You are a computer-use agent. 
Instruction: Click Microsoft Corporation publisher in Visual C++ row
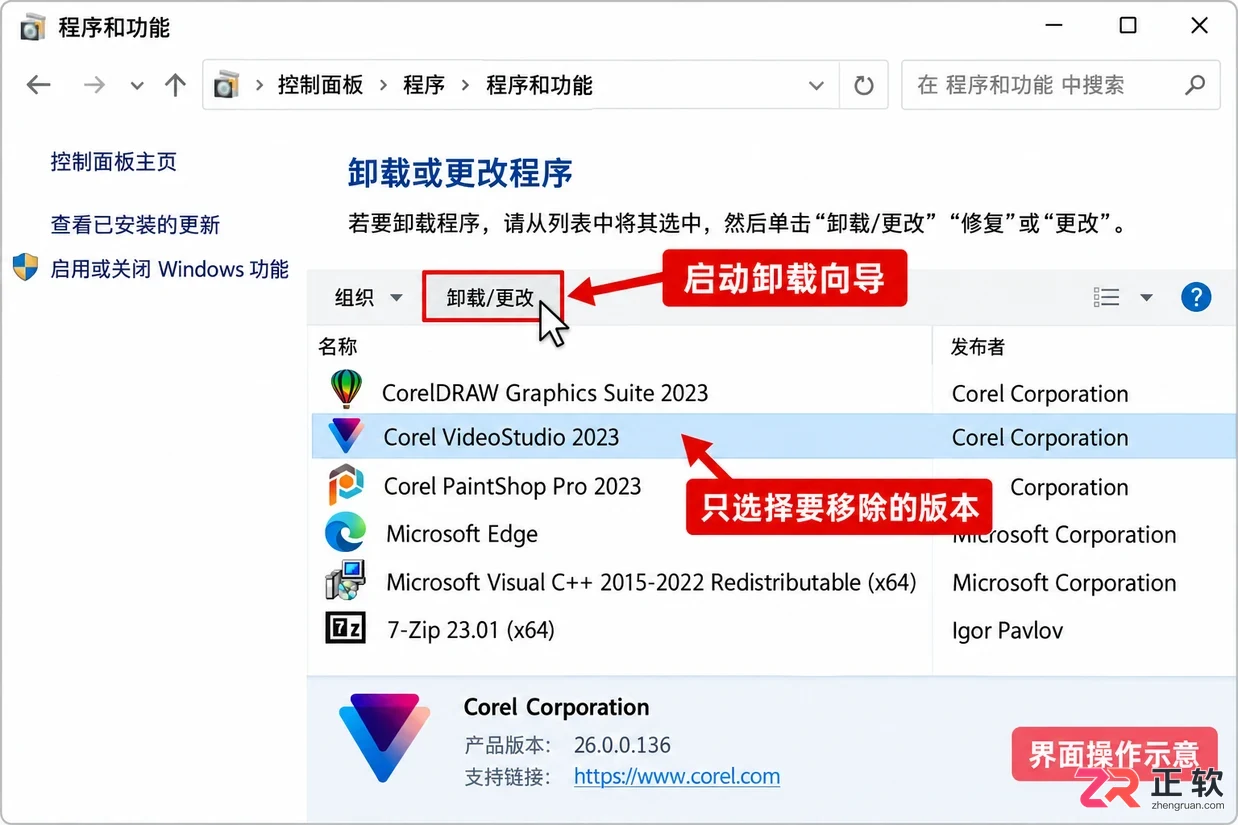click(x=1064, y=583)
